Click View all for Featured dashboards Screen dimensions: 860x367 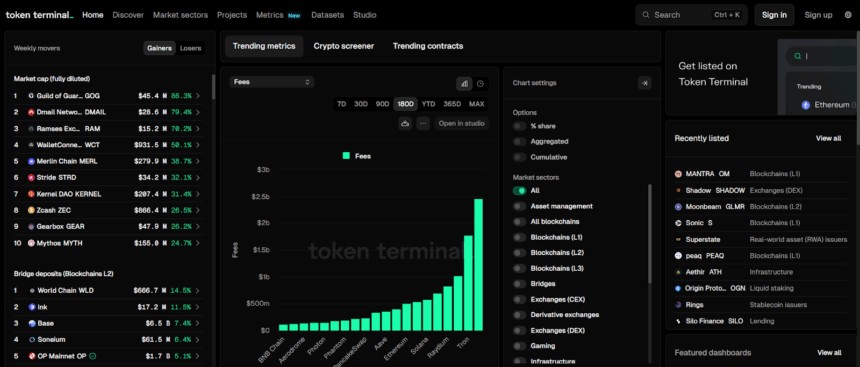829,352
